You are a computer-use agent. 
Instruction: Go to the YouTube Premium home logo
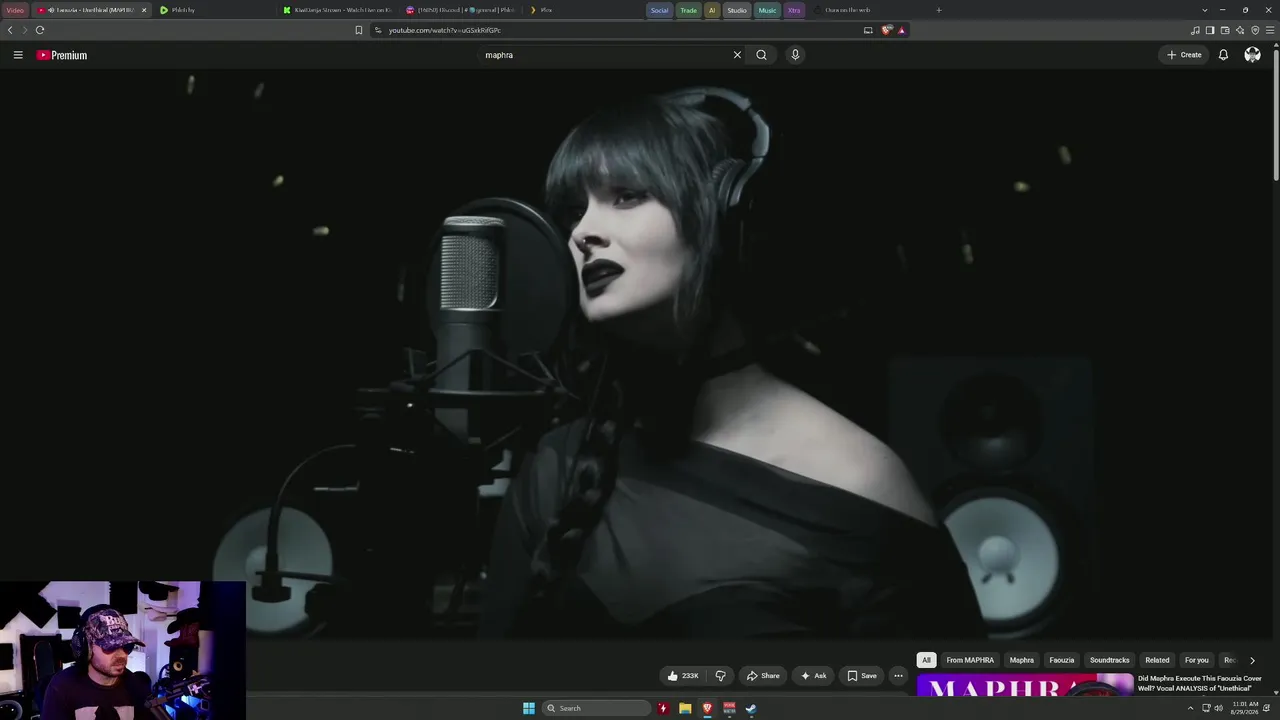point(62,55)
